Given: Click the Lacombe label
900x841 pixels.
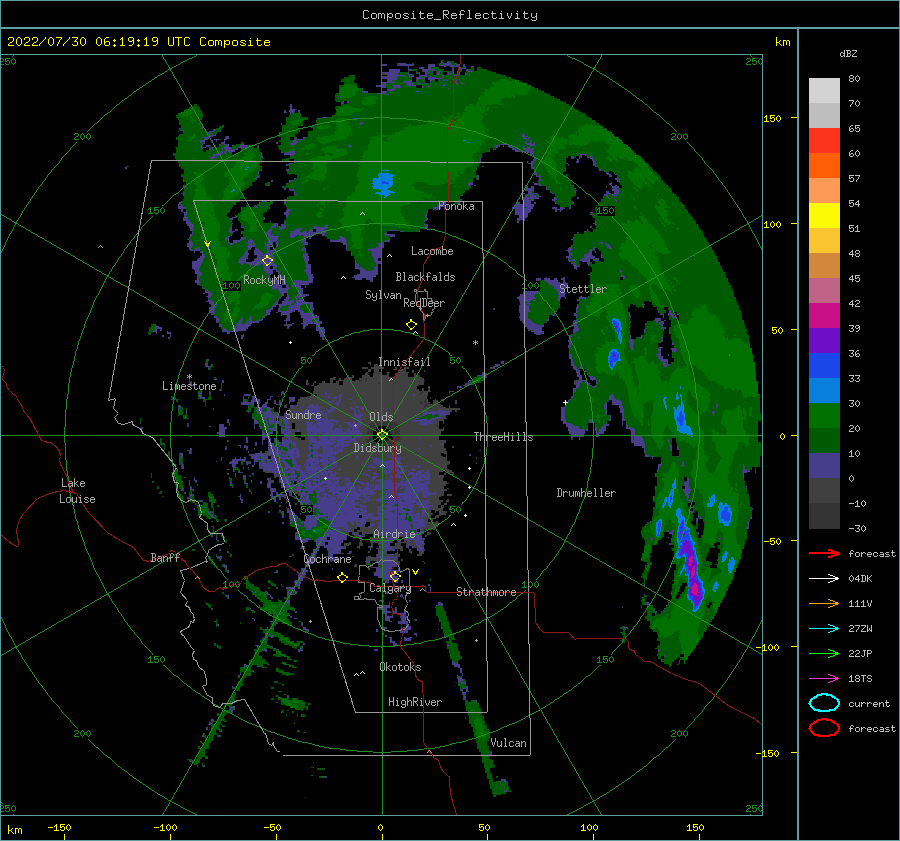Looking at the screenshot, I should (x=432, y=251).
